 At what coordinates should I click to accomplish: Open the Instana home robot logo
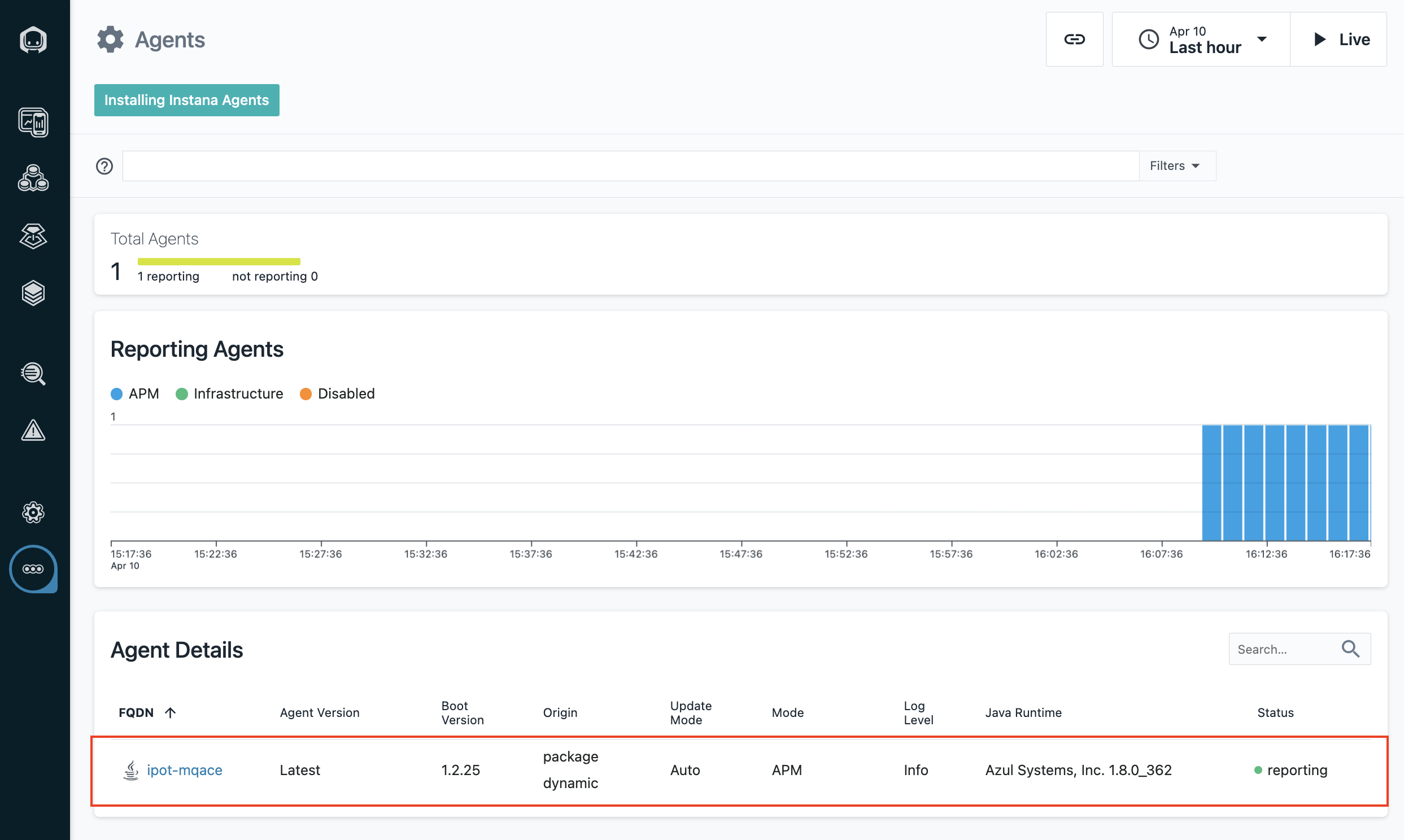pos(33,40)
